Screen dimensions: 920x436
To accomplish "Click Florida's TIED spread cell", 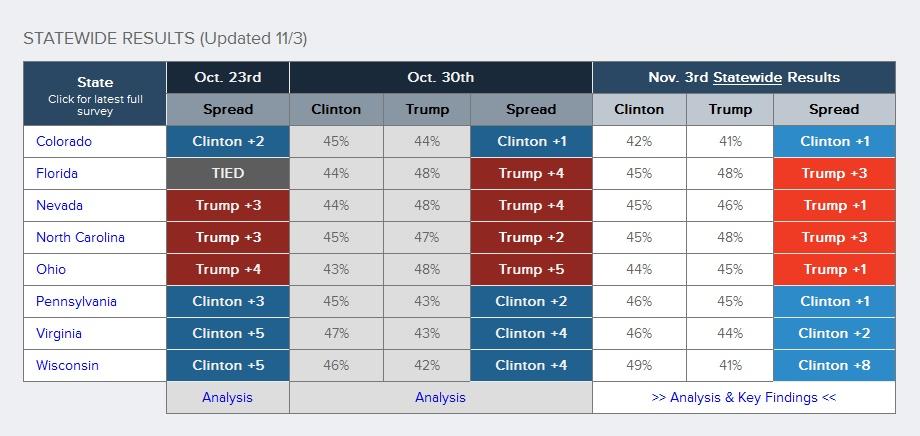I will (227, 173).
